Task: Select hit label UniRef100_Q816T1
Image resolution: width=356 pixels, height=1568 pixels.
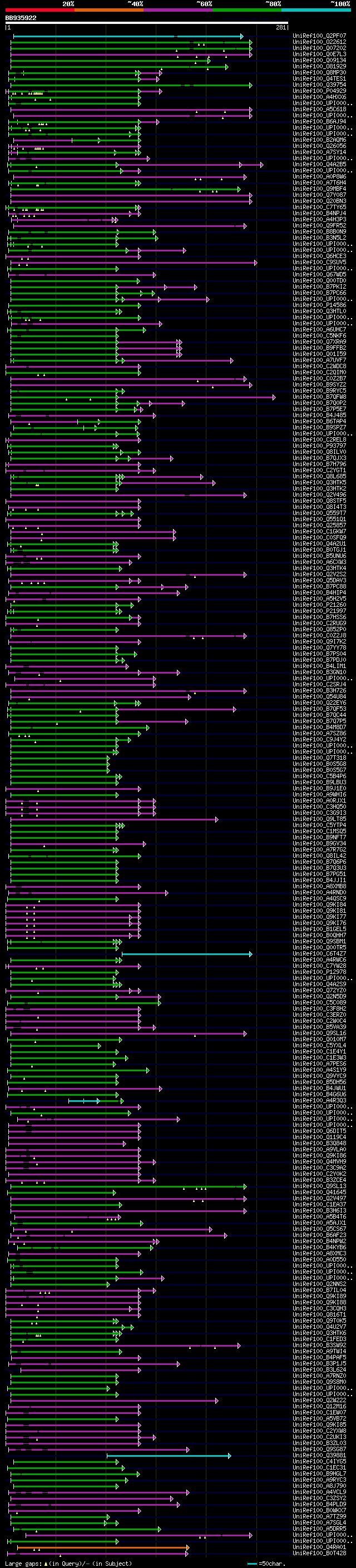Action: [x=319, y=1314]
